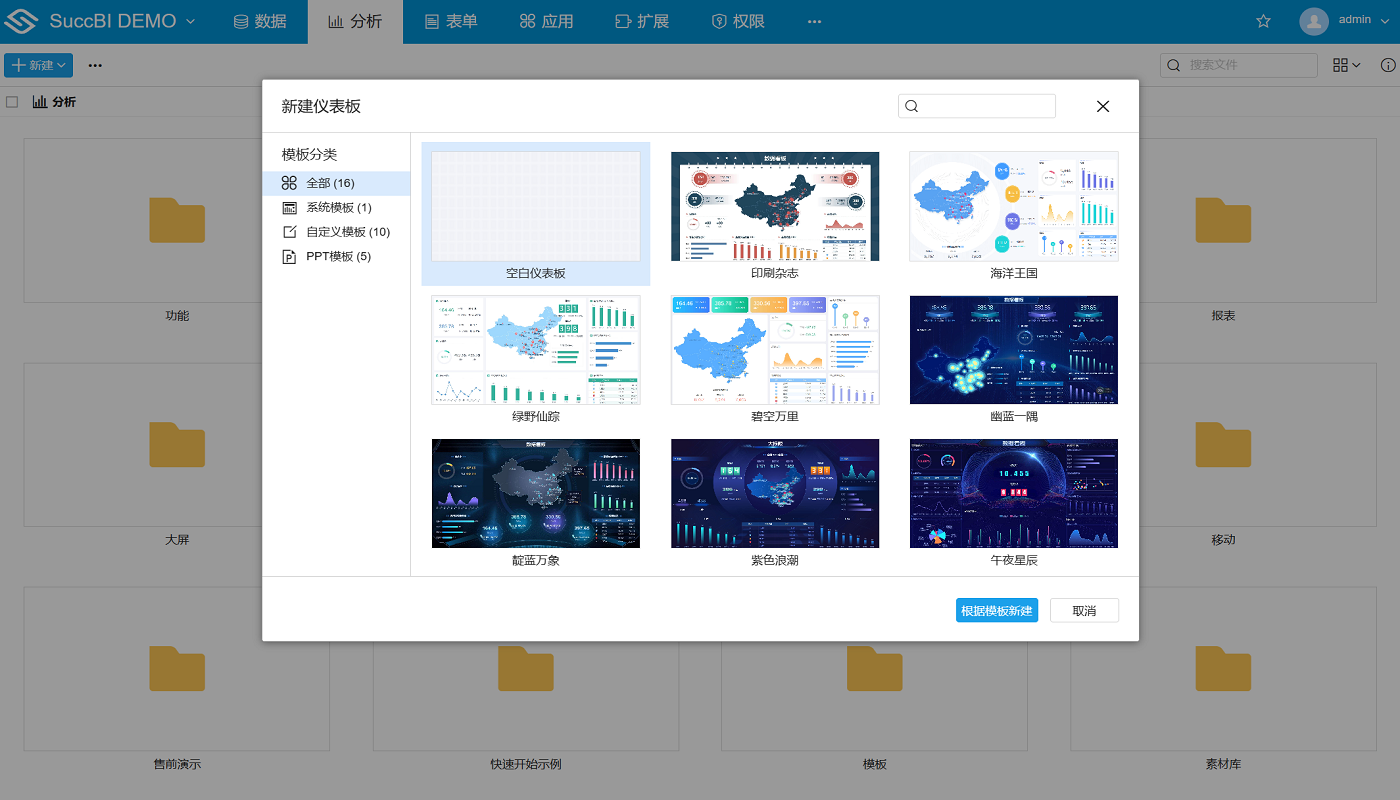Click the favorites star icon
Viewport: 1400px width, 800px height.
click(1263, 21)
